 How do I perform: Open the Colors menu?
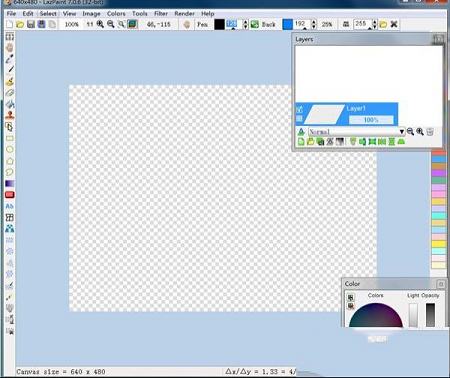pos(116,14)
